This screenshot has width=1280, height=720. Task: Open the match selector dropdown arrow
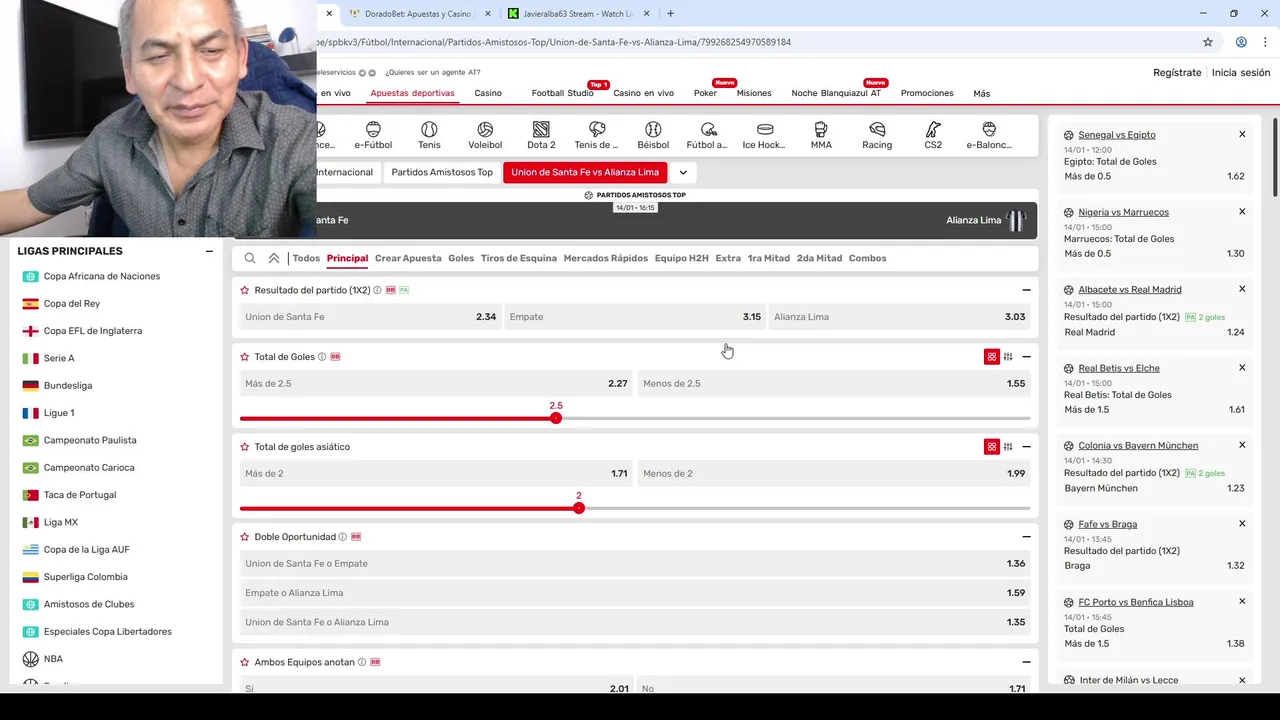click(683, 172)
